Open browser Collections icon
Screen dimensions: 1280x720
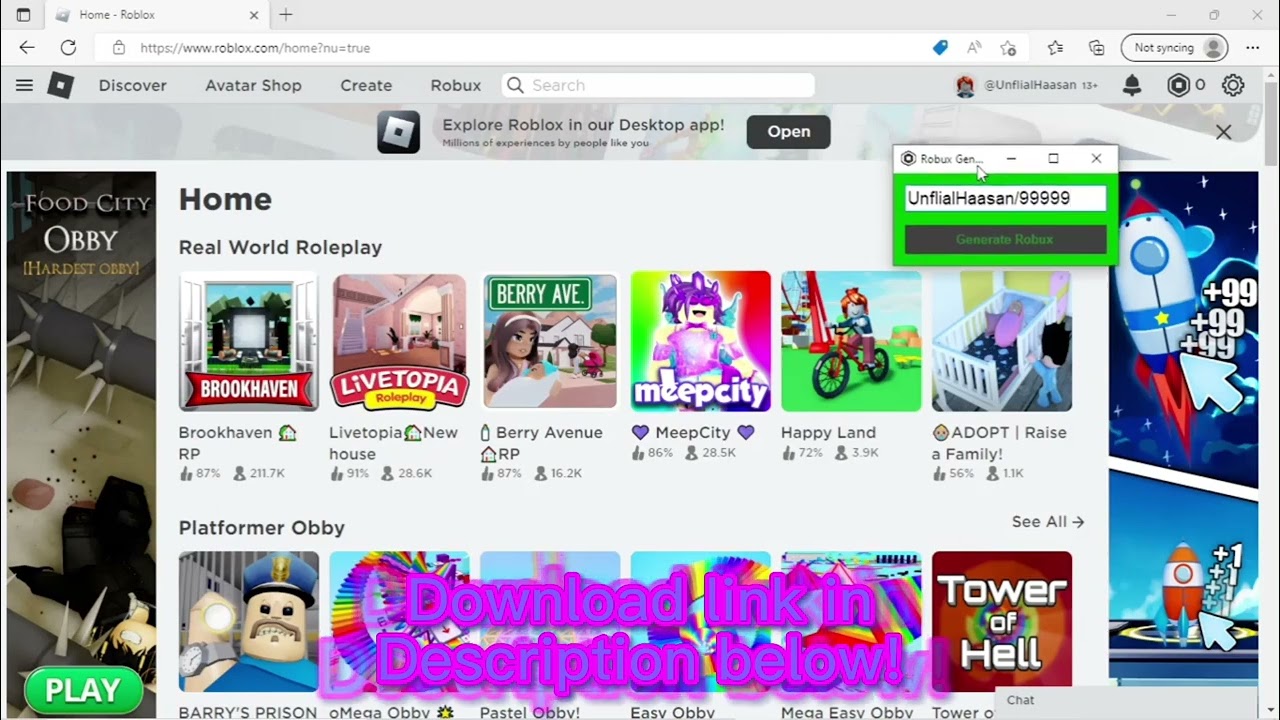coord(1097,47)
